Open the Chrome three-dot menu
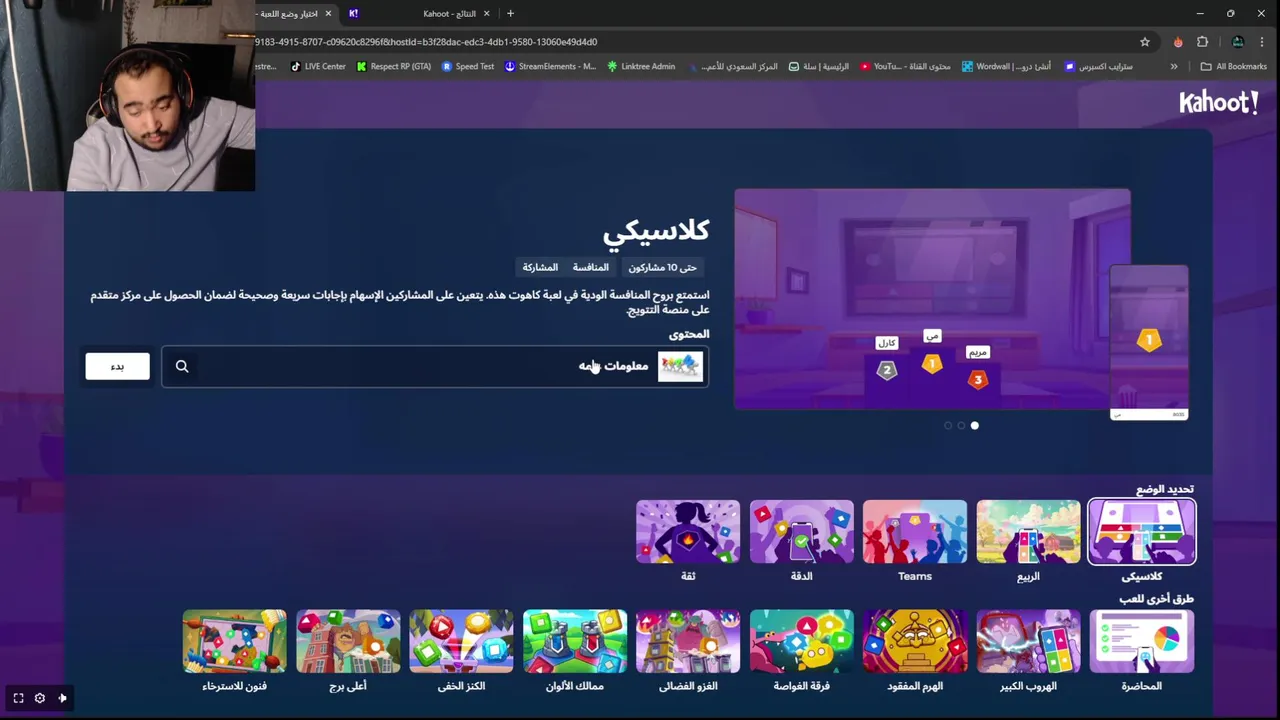This screenshot has height=720, width=1280. [x=1263, y=42]
